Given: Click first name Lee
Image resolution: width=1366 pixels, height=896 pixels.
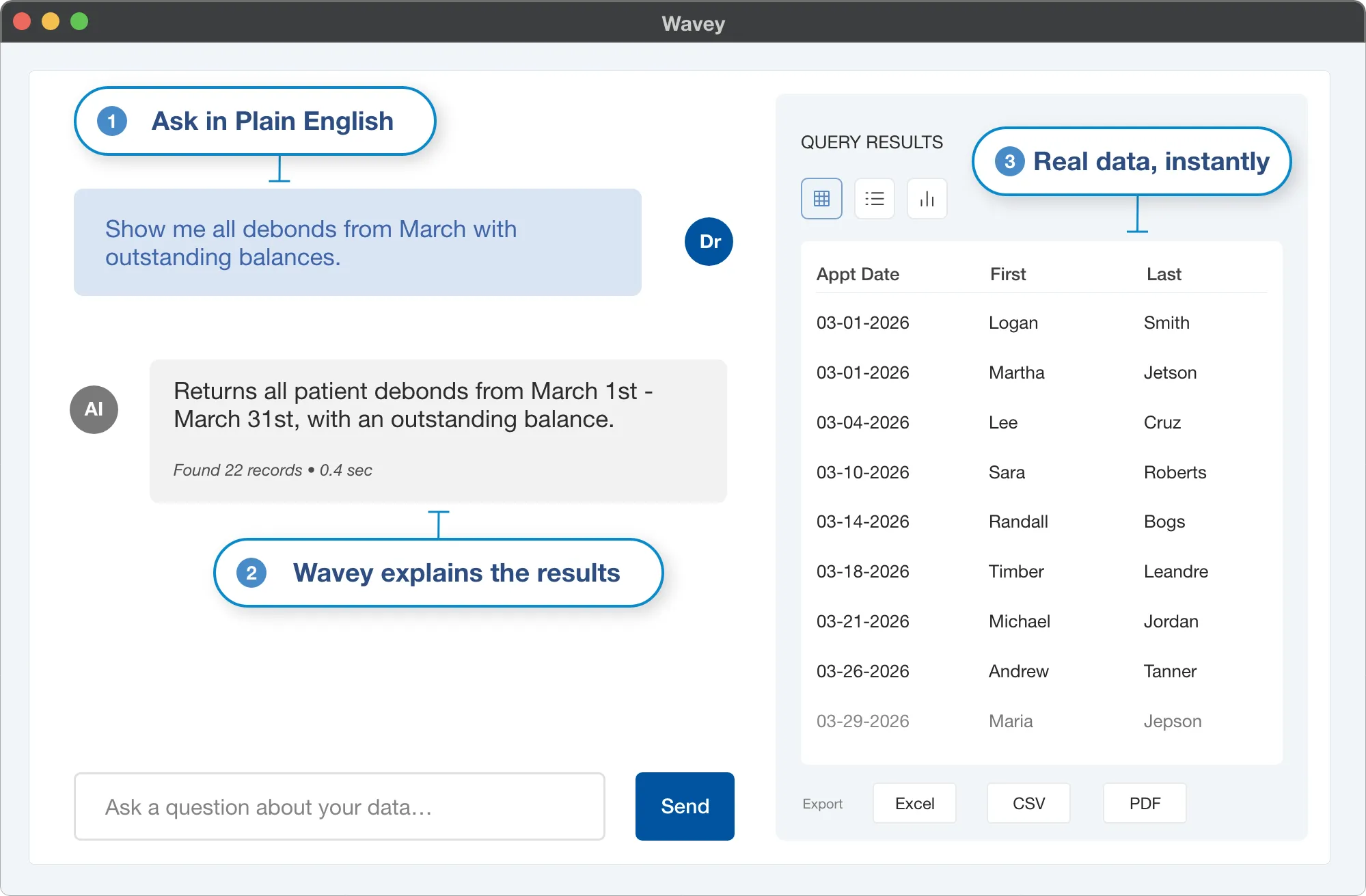Looking at the screenshot, I should 1002,422.
